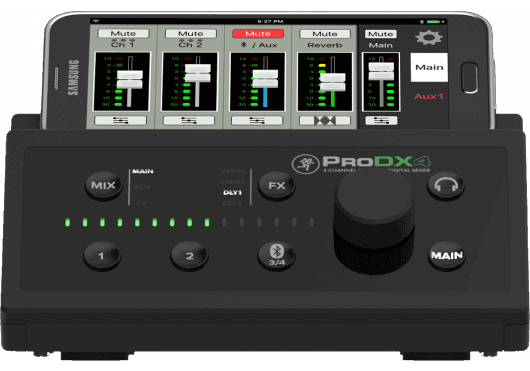The height and width of the screenshot is (371, 530).
Task: Select the Main mix tab
Action: point(429,67)
